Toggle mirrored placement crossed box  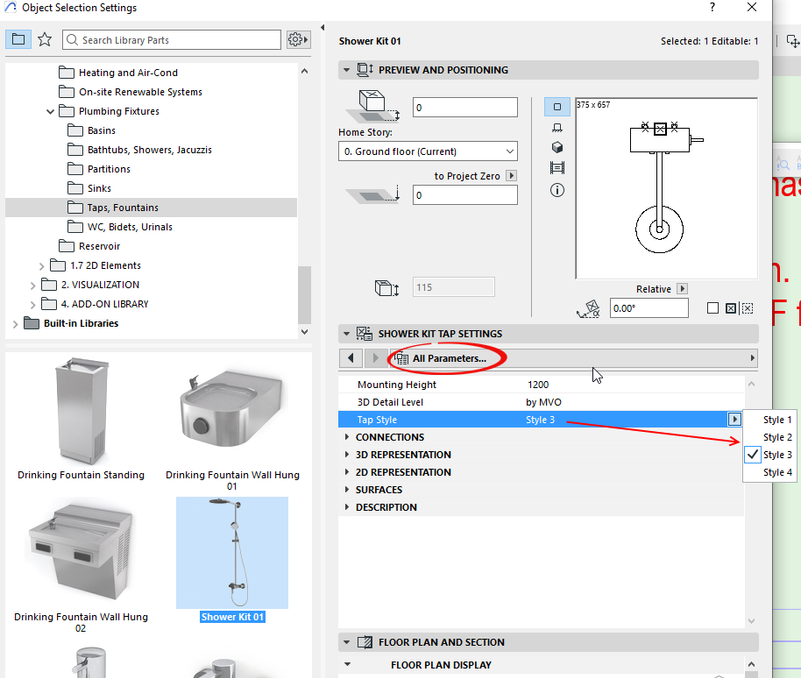coord(731,308)
